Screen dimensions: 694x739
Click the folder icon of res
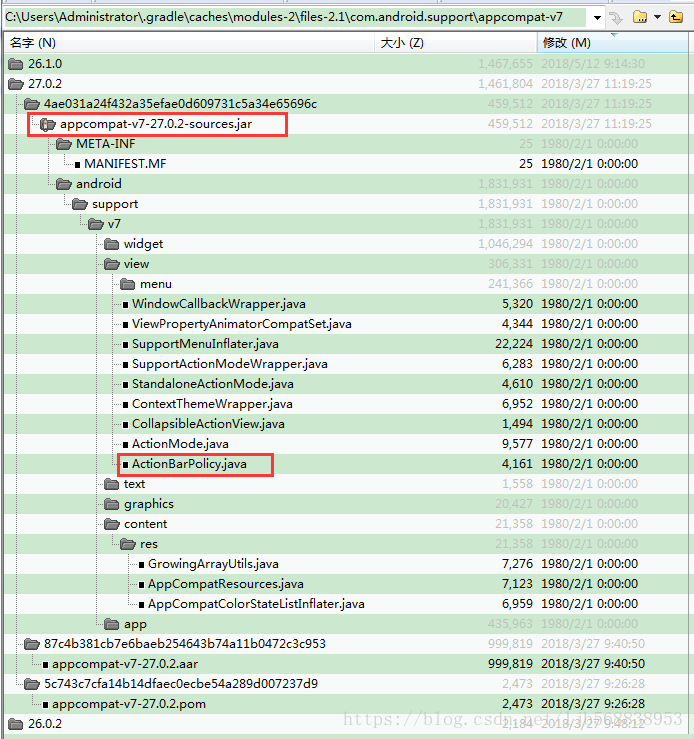click(128, 544)
